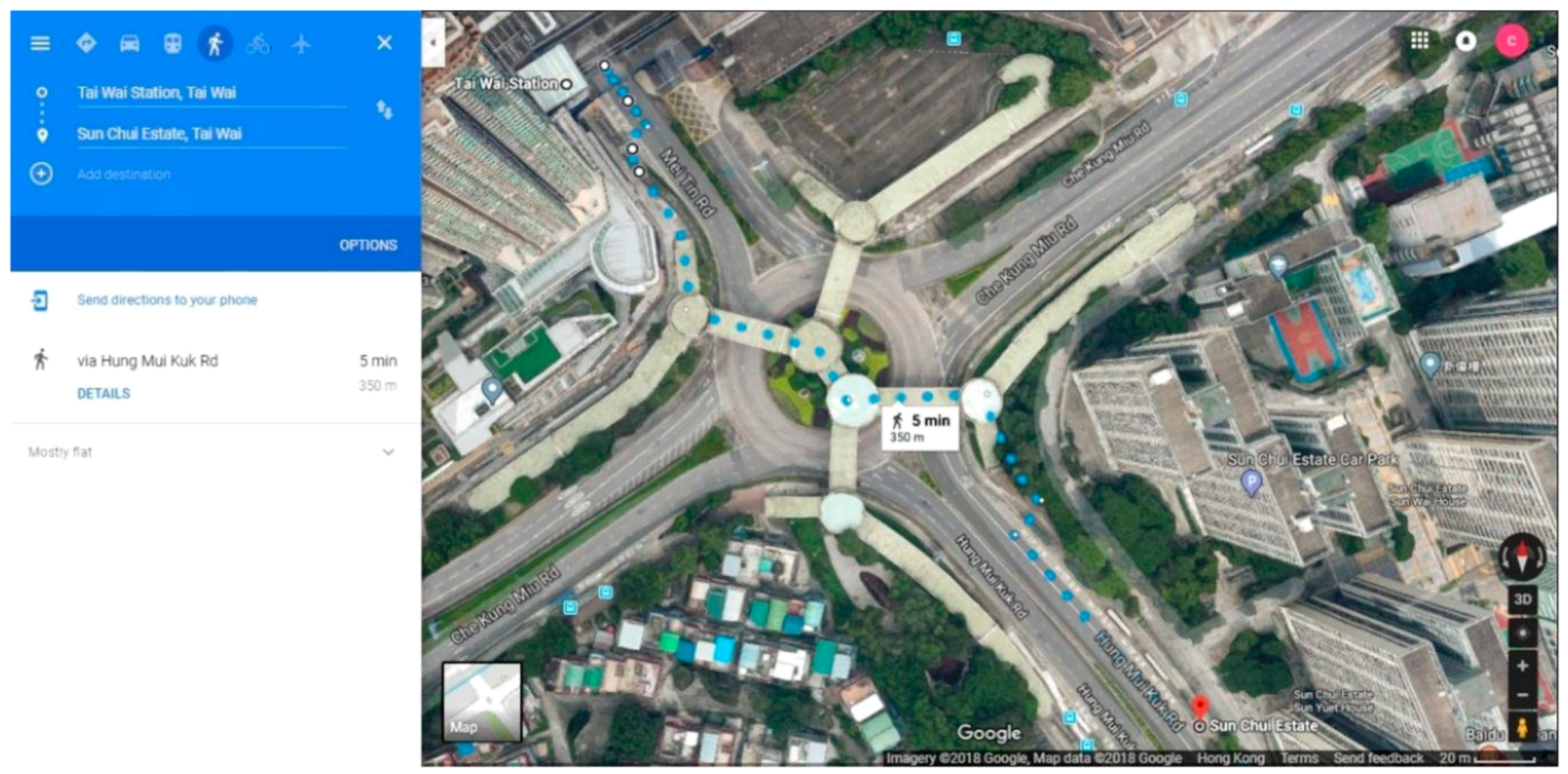
Task: Collapse the side panel arrow
Action: [433, 43]
